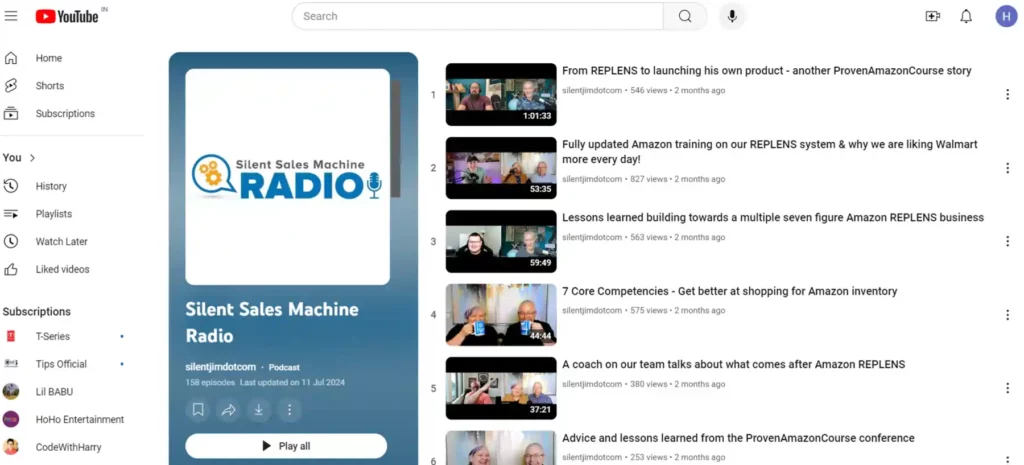This screenshot has width=1024, height=465.
Task: Open 'A coach on our team' video title
Action: point(733,364)
